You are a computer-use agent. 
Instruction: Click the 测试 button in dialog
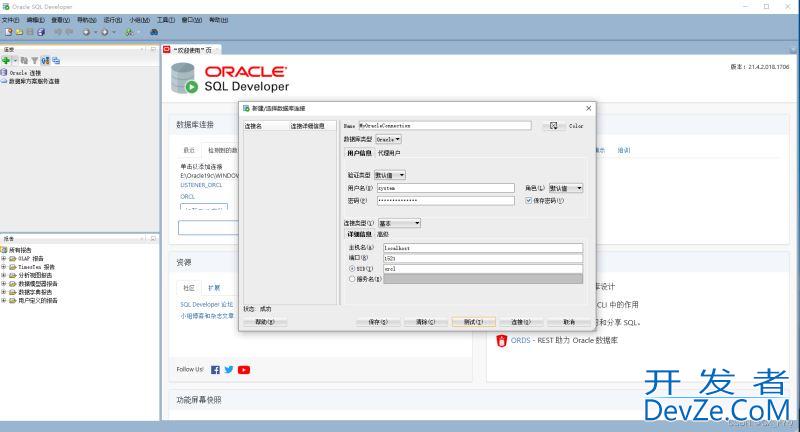coord(473,322)
